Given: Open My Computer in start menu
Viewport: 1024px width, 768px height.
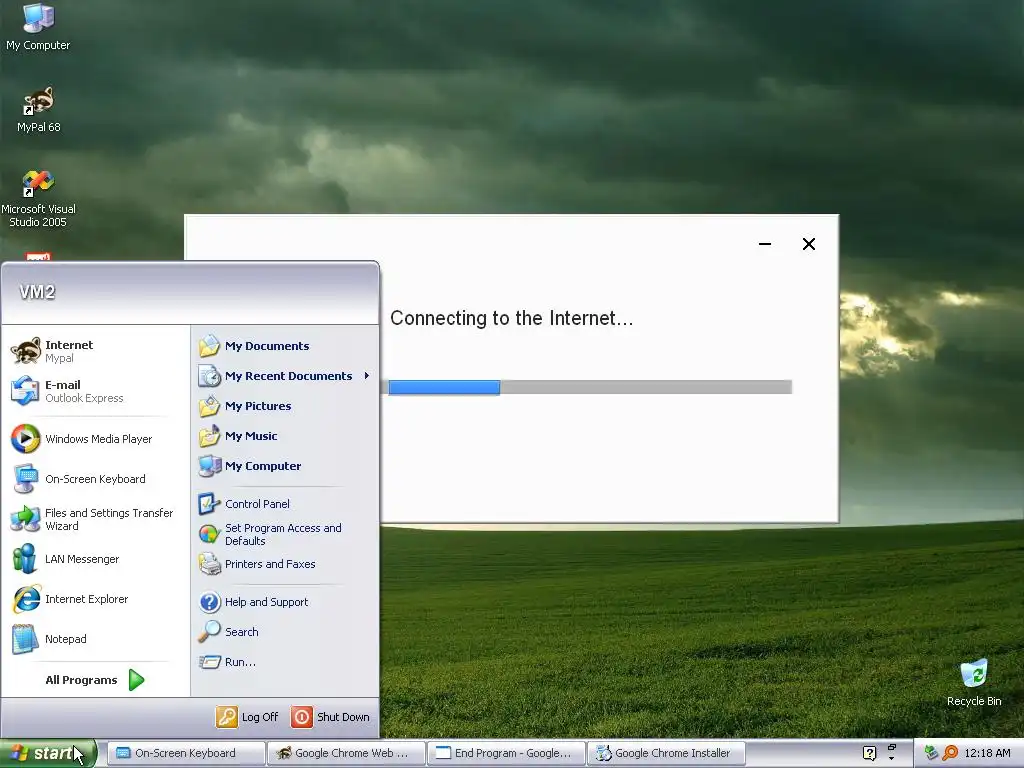Looking at the screenshot, I should pos(285,466).
